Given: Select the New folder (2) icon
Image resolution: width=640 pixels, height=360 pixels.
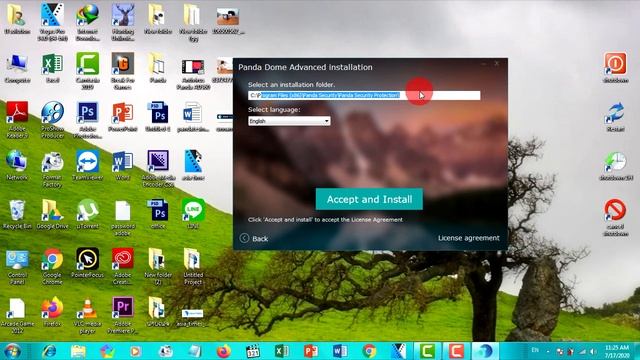Looking at the screenshot, I should pyautogui.click(x=158, y=266).
